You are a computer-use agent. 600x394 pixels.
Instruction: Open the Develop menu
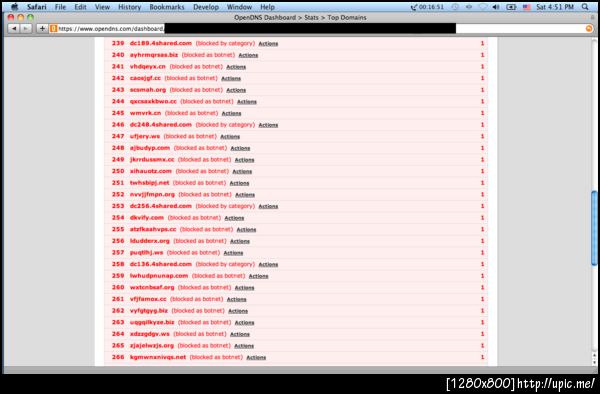pos(206,7)
